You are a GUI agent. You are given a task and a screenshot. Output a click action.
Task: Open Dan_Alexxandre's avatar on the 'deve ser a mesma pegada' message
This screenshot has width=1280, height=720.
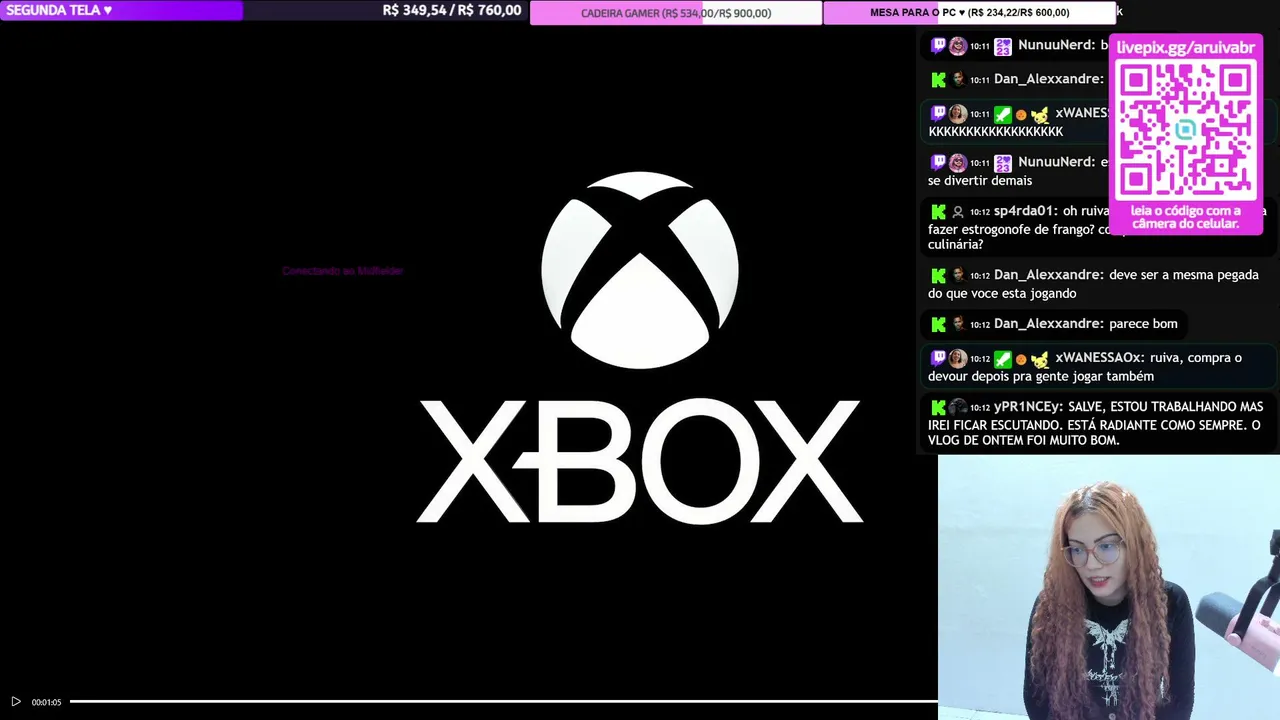[958, 275]
